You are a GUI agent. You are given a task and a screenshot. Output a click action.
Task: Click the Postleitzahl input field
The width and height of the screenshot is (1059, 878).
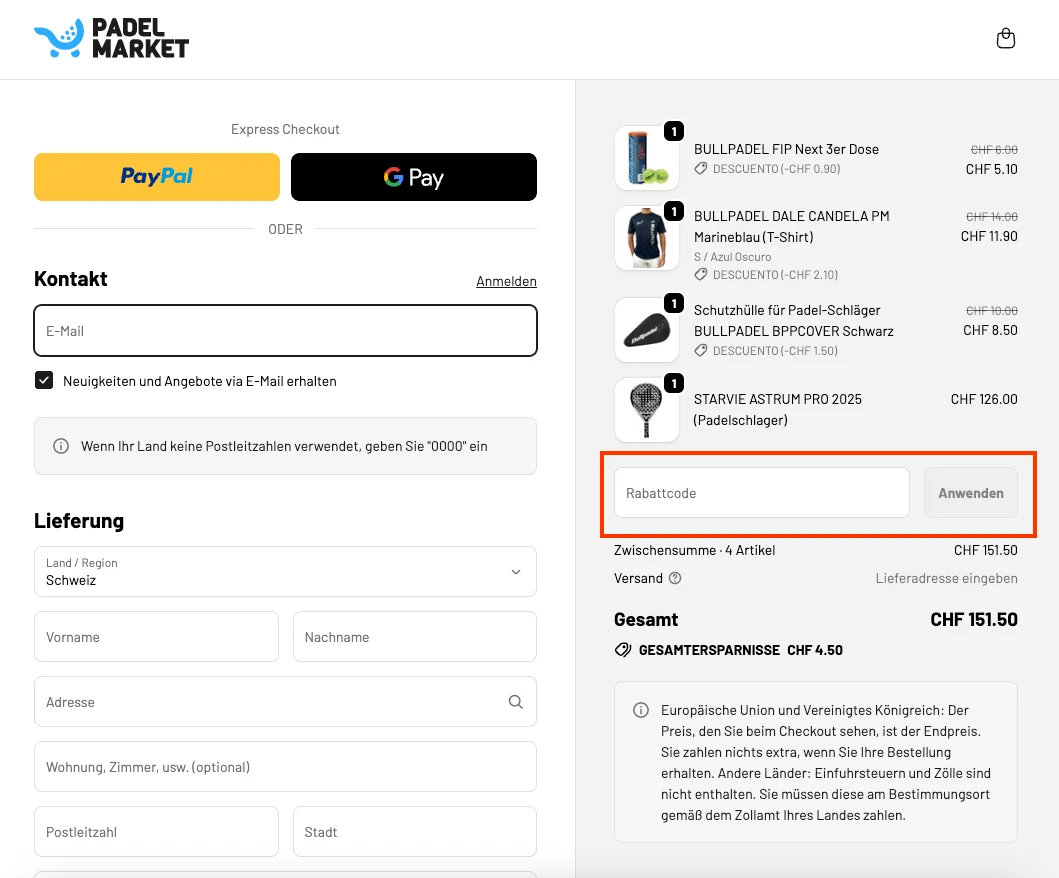click(x=156, y=832)
